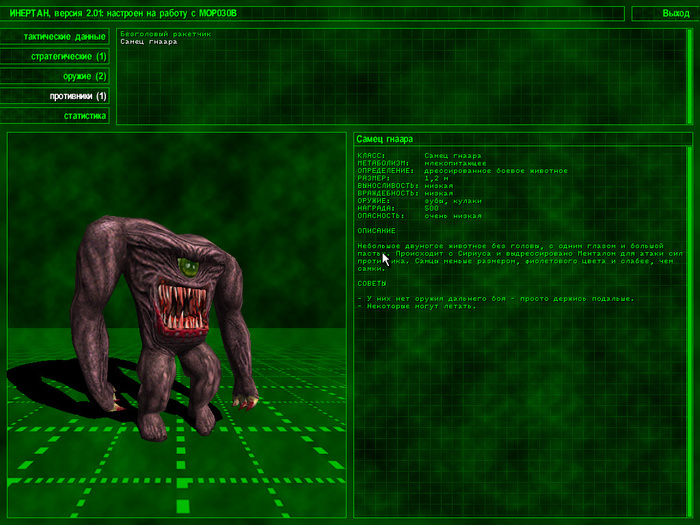The height and width of the screenshot is (525, 700).
Task: Click the ИНЕРТАН version title bar
Action: click(x=312, y=13)
